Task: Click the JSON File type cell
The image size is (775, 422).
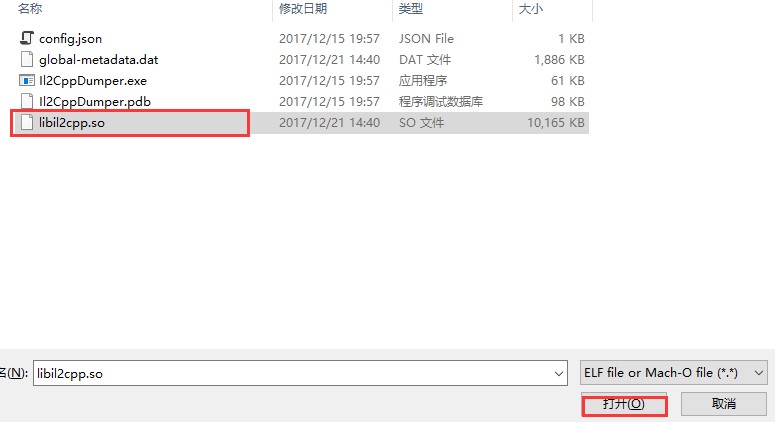Action: click(426, 39)
